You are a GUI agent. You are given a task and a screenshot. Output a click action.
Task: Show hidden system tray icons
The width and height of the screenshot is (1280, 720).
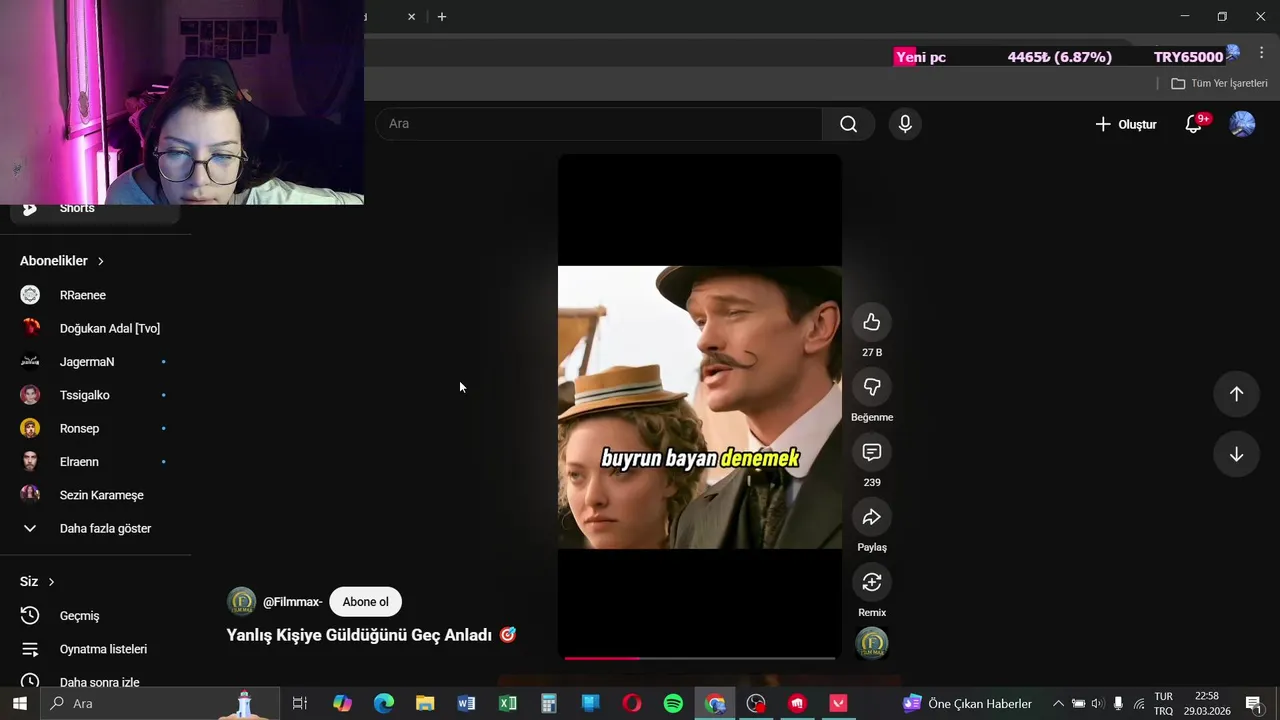tap(1058, 704)
